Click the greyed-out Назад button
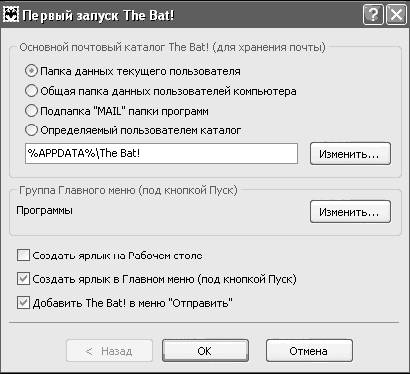This screenshot has height=374, width=410. pos(109,351)
